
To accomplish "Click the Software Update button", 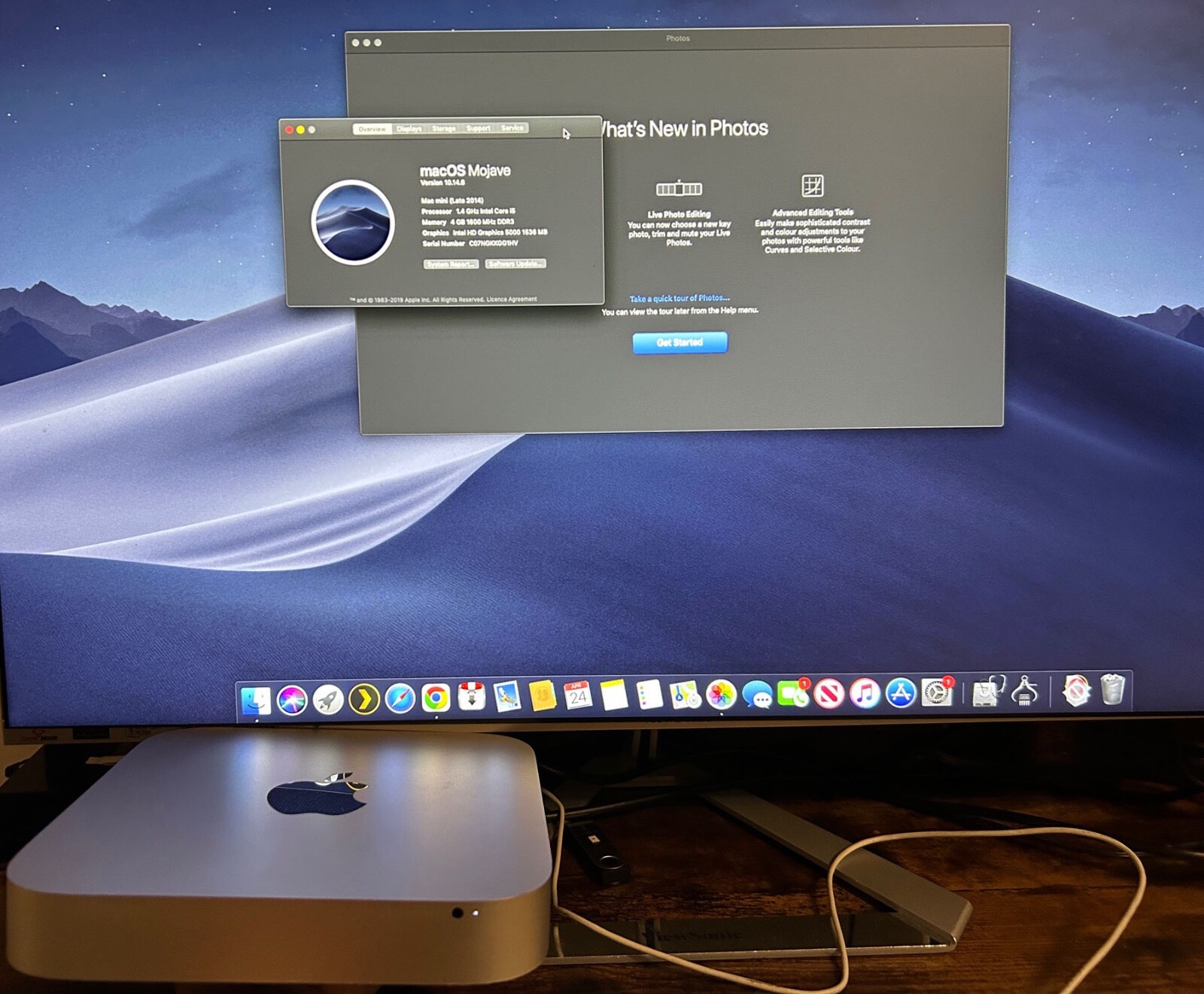I will [x=515, y=263].
